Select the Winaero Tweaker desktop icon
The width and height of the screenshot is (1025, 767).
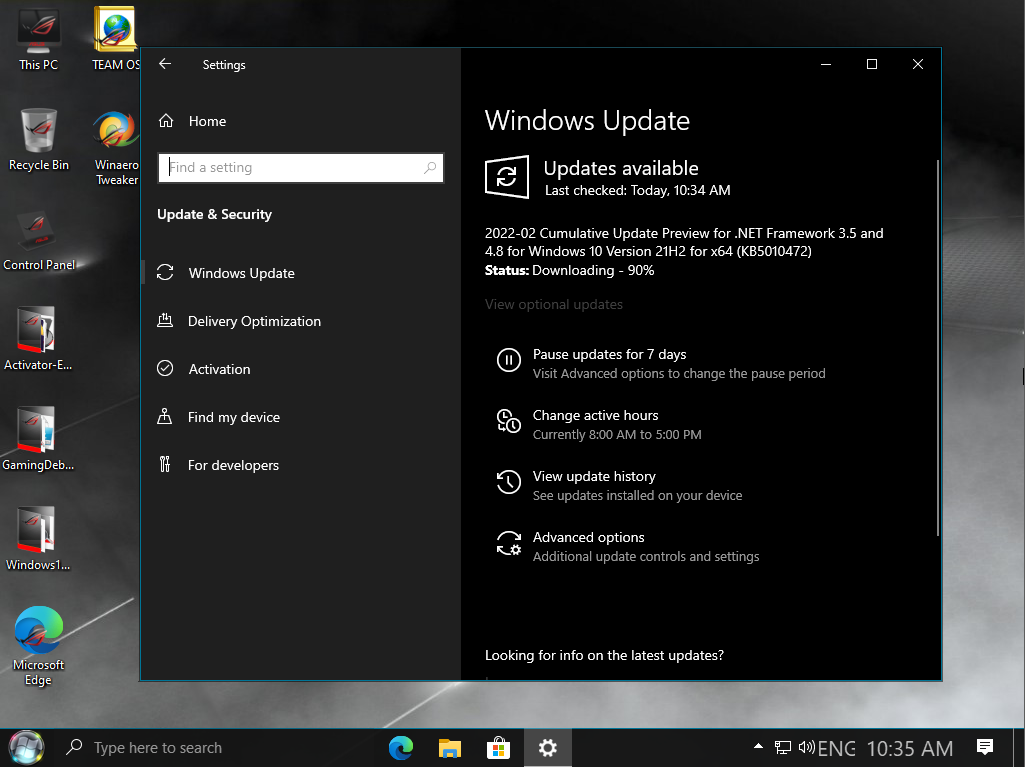point(116,148)
